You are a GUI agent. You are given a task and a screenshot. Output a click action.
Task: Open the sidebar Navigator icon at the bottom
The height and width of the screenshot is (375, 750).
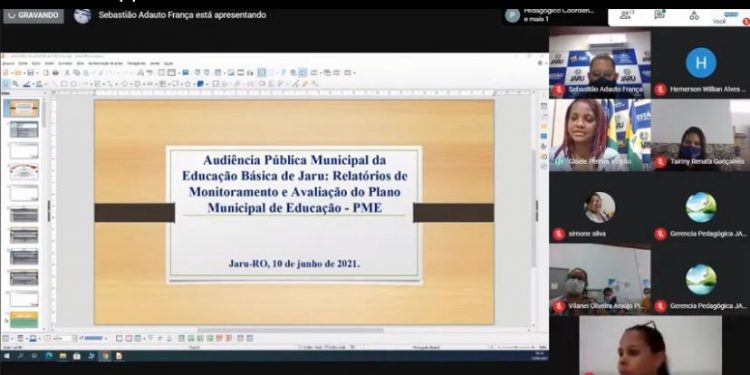543,166
